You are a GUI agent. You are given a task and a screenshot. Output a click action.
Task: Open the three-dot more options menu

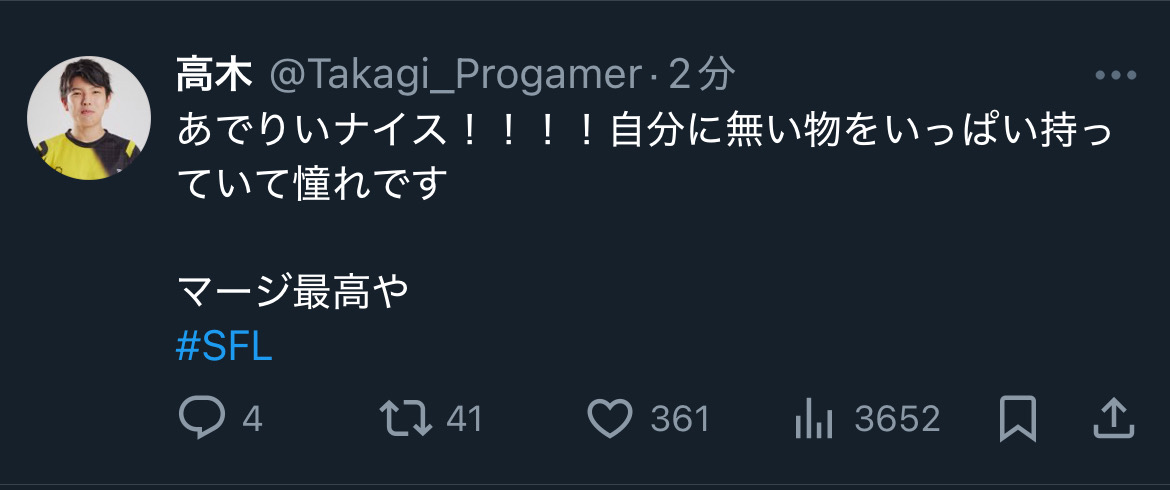point(1116,75)
